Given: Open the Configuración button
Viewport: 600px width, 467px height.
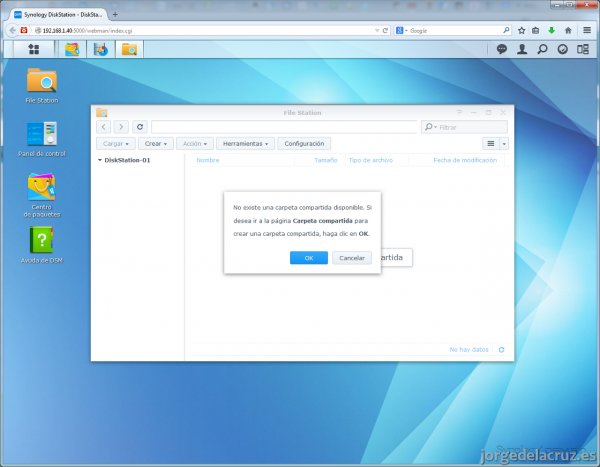Looking at the screenshot, I should coord(304,144).
